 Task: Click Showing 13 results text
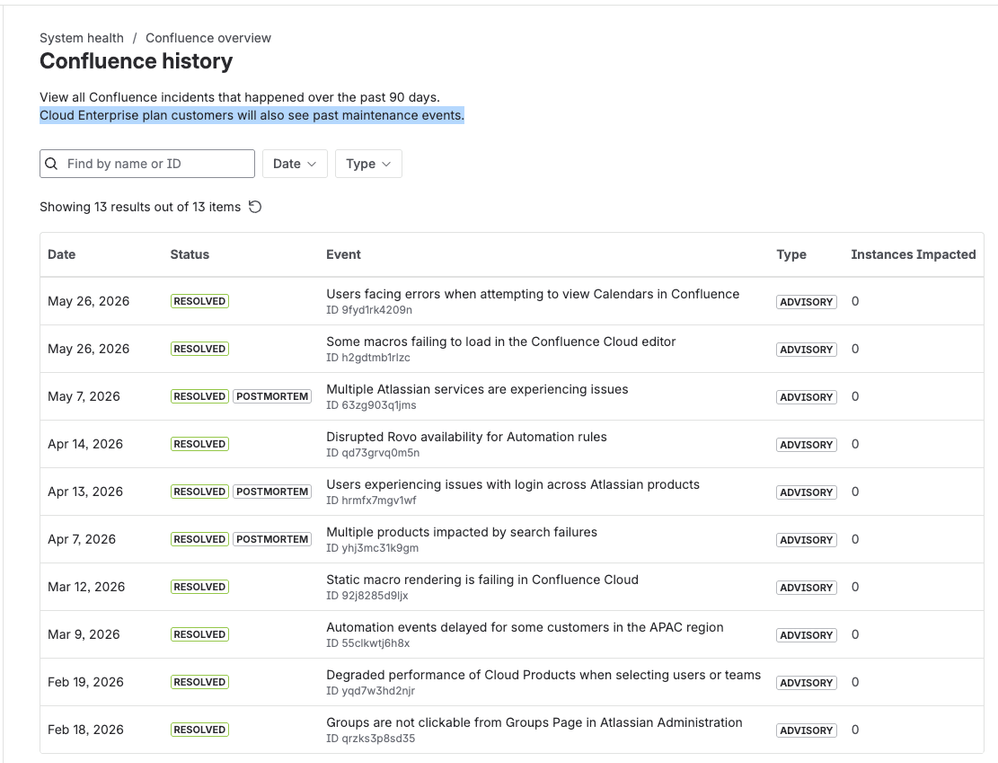pos(140,207)
